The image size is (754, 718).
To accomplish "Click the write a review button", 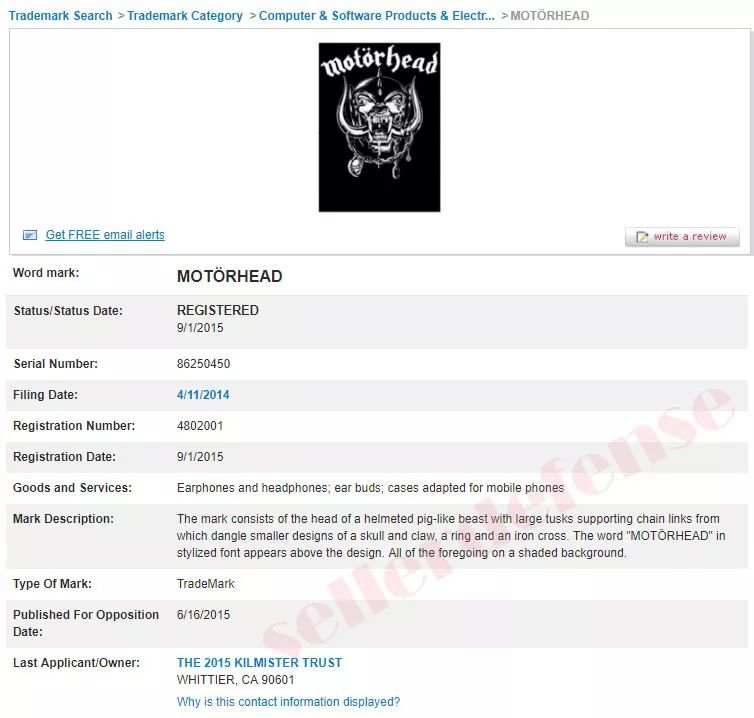I will point(682,237).
